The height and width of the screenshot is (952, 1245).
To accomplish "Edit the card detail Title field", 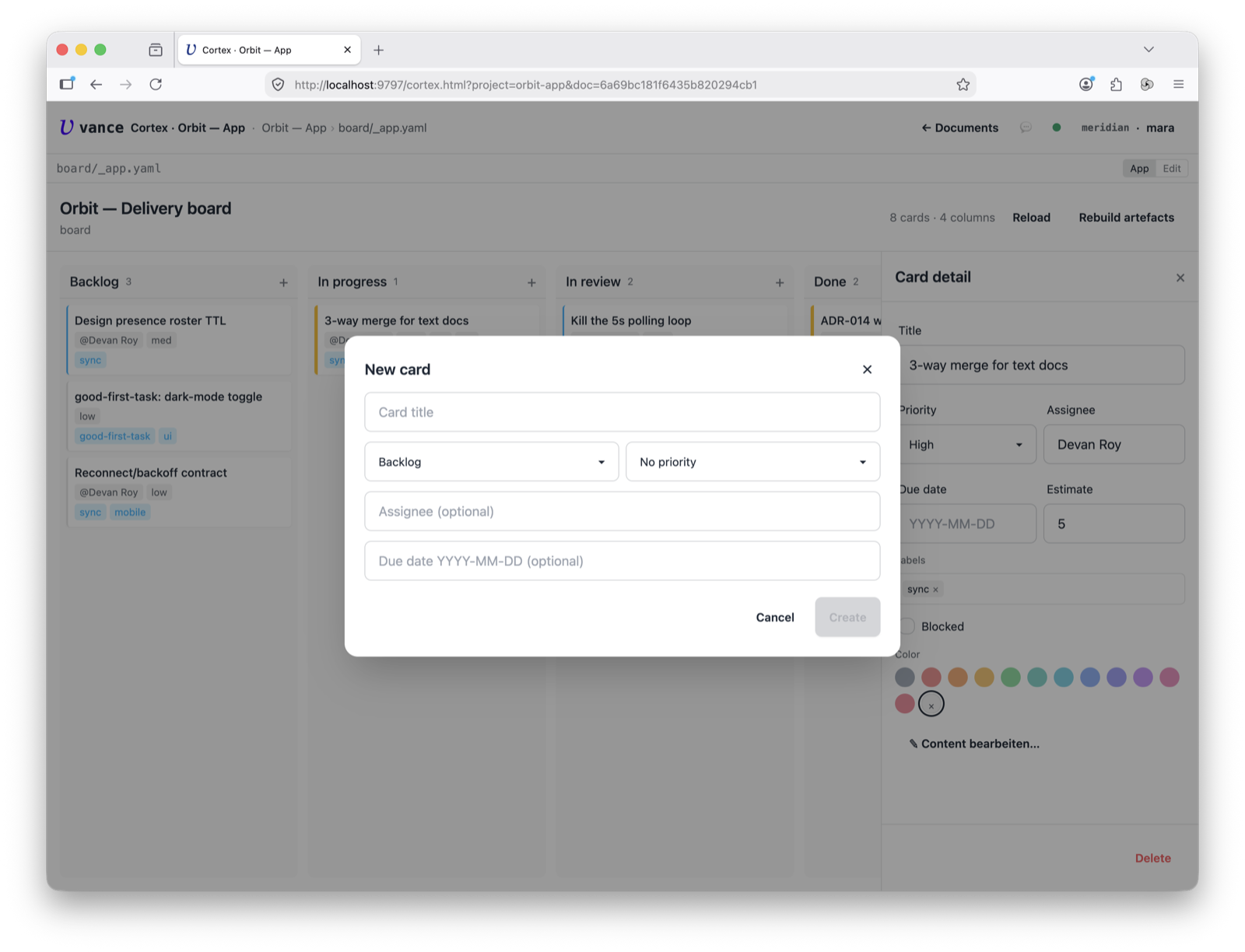I will 1042,365.
